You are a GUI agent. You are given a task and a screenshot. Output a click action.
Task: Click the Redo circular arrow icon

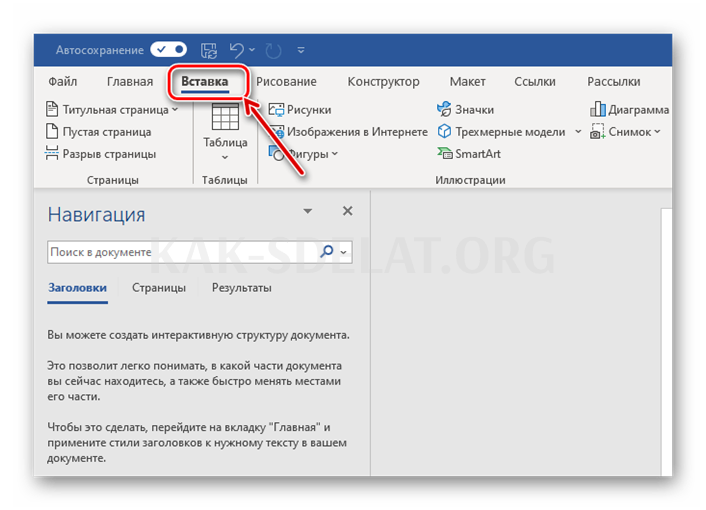(x=273, y=50)
